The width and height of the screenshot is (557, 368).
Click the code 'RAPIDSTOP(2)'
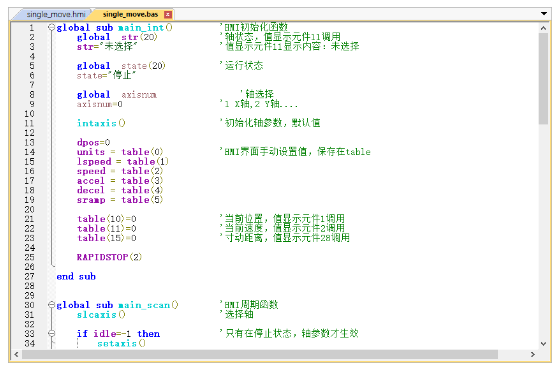(109, 257)
